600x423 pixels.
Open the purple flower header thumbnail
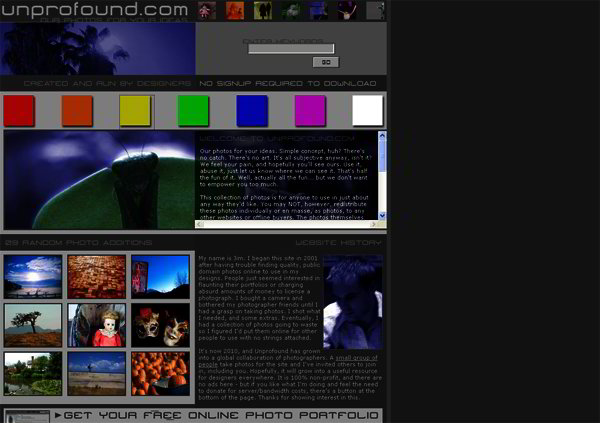point(347,11)
